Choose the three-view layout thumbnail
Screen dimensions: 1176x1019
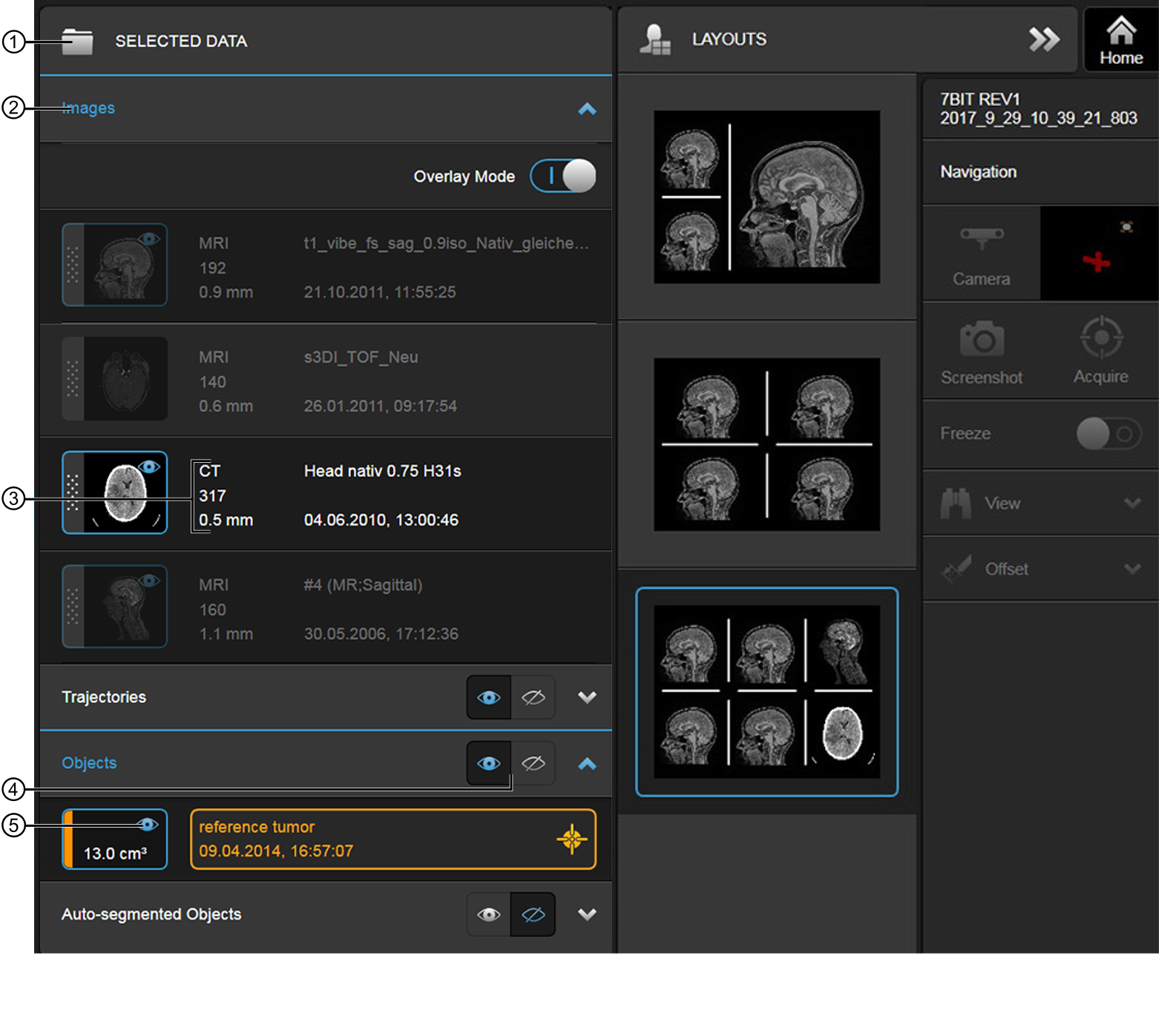[766, 197]
